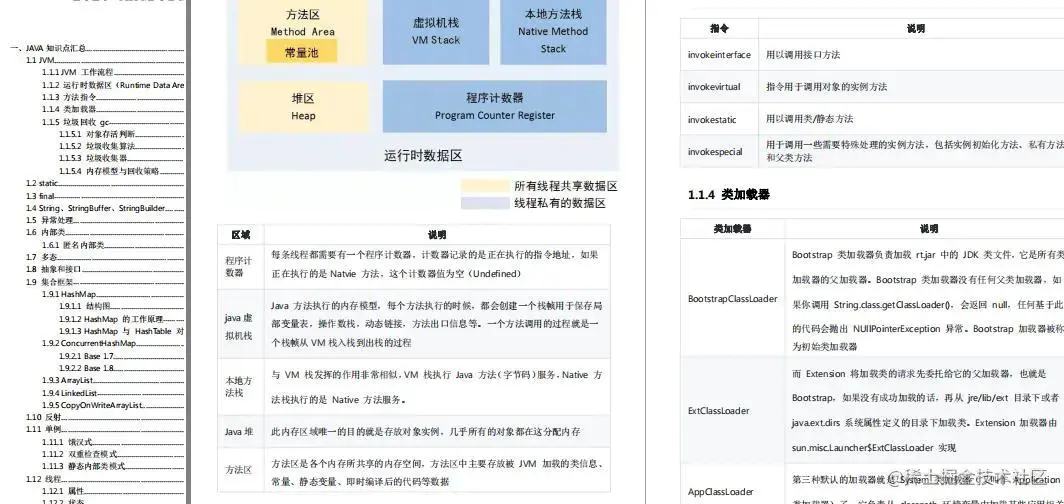The image size is (1064, 504).
Task: Select contents entry '1.1.4 类加载器'
Action: (113, 109)
